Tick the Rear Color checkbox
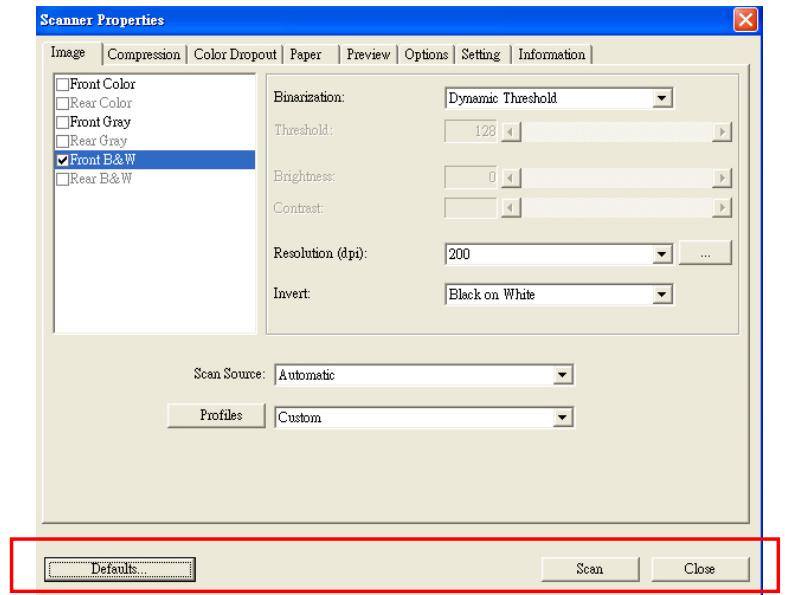Viewport: 785px width, 595px height. pyautogui.click(x=63, y=103)
